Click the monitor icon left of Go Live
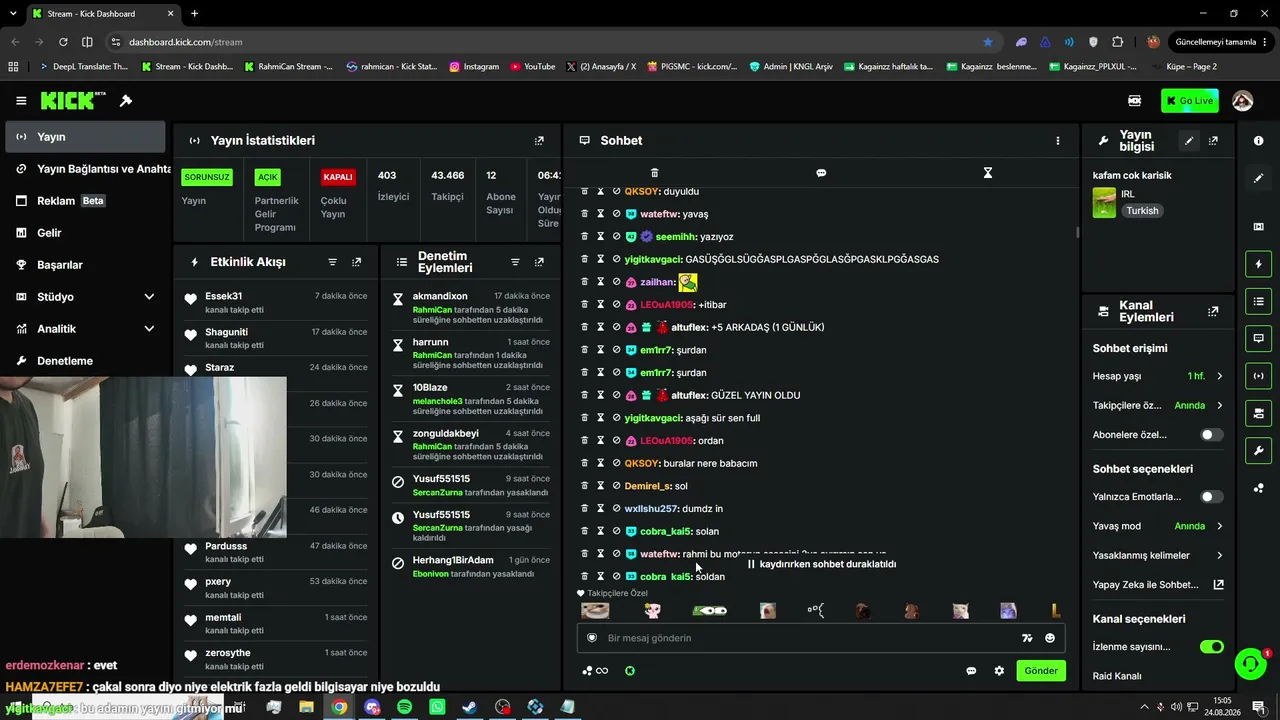The width and height of the screenshot is (1280, 720). click(x=1135, y=101)
